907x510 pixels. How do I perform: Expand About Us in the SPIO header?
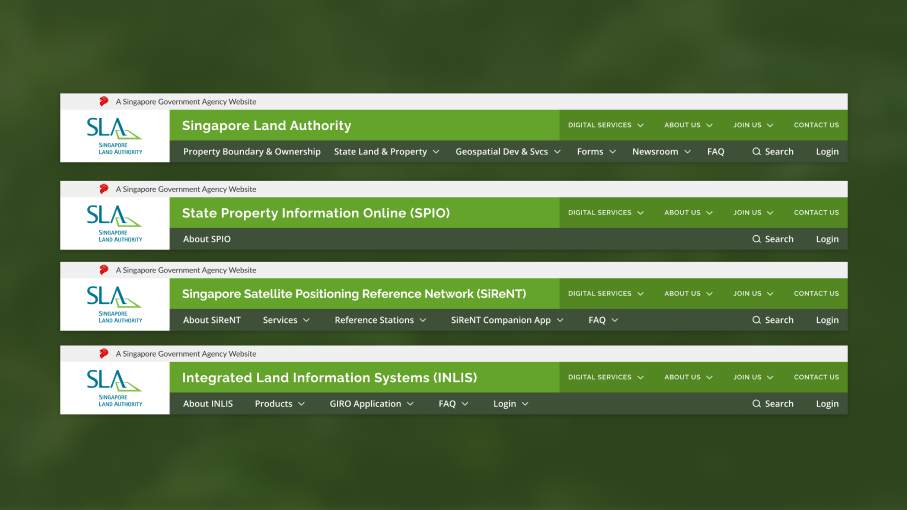tap(688, 213)
